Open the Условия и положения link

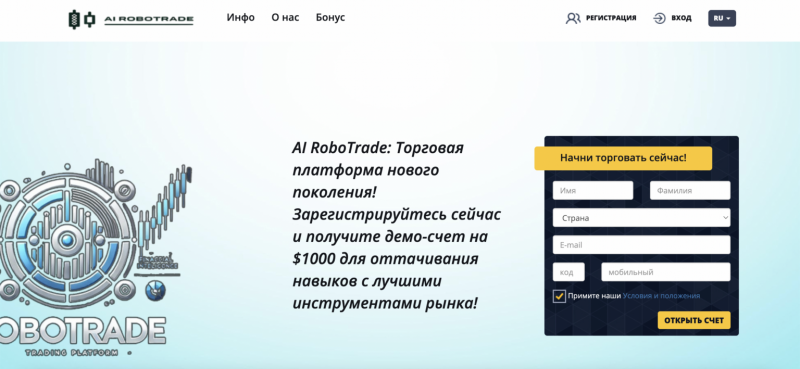click(x=661, y=296)
